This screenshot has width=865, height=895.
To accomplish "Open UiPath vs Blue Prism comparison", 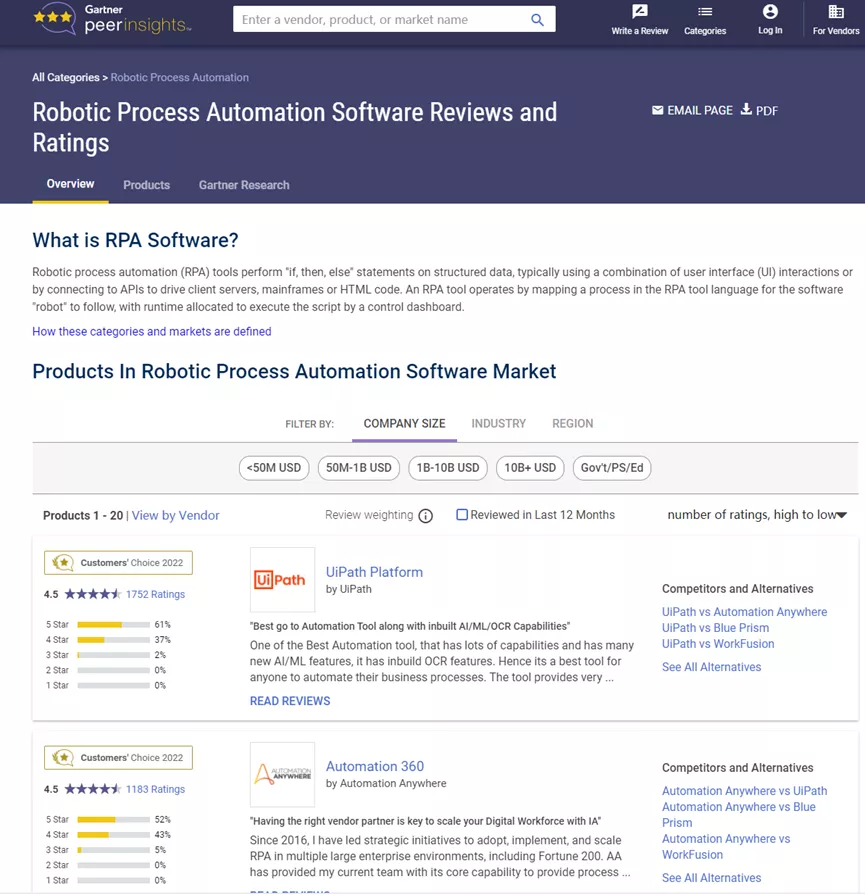I will click(x=715, y=628).
